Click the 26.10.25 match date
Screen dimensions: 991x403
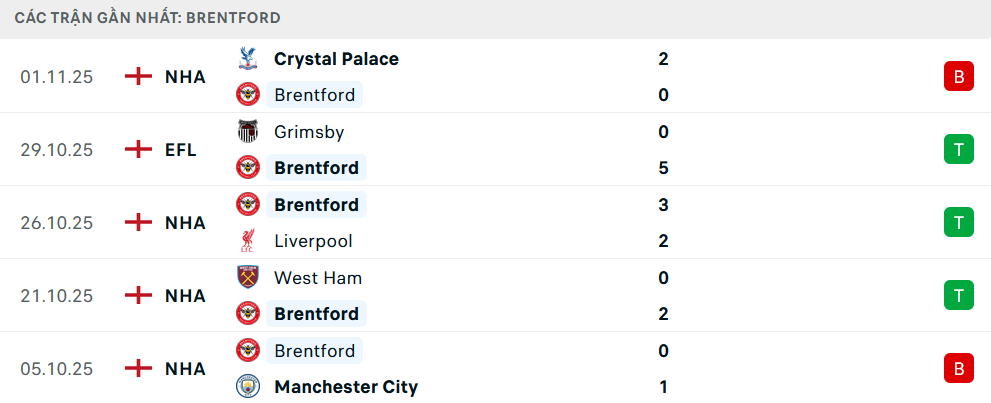pos(56,222)
